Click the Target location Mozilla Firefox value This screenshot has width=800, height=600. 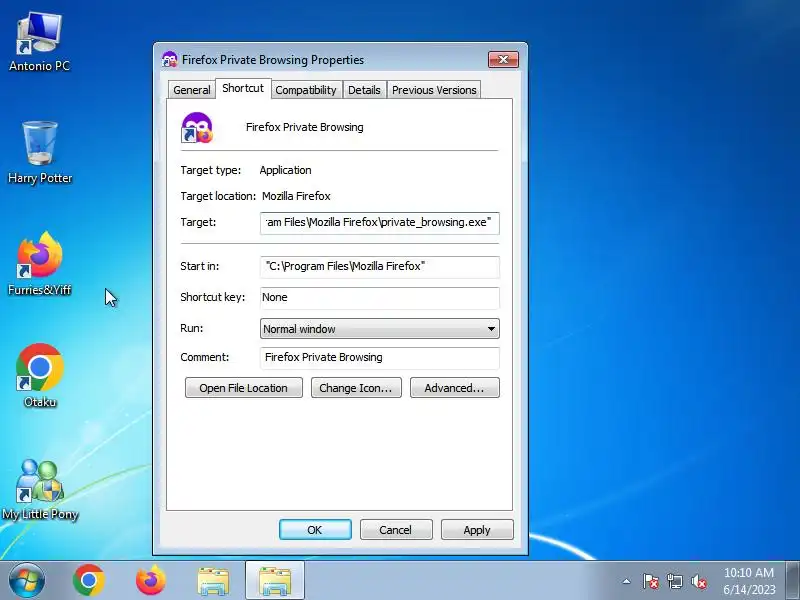click(296, 196)
